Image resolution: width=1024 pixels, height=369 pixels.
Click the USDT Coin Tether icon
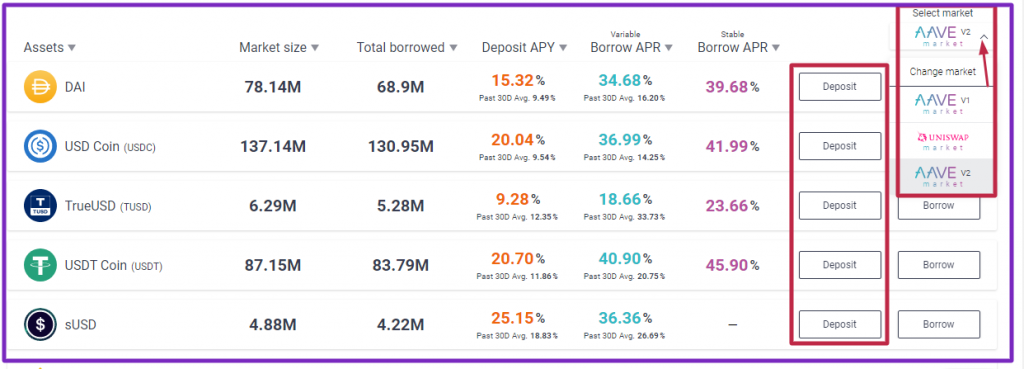(40, 265)
